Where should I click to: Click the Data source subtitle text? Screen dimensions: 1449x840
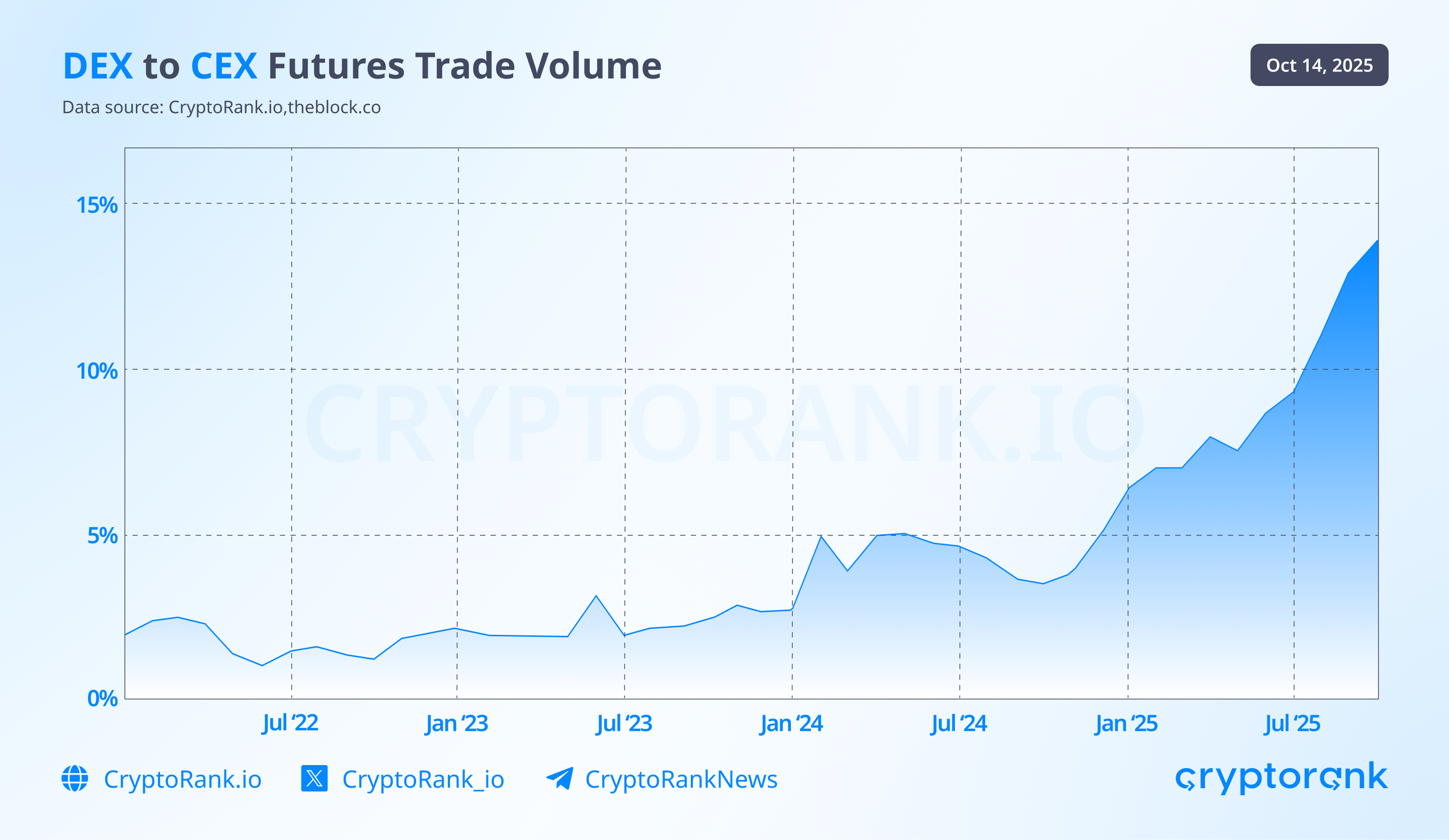pyautogui.click(x=221, y=108)
